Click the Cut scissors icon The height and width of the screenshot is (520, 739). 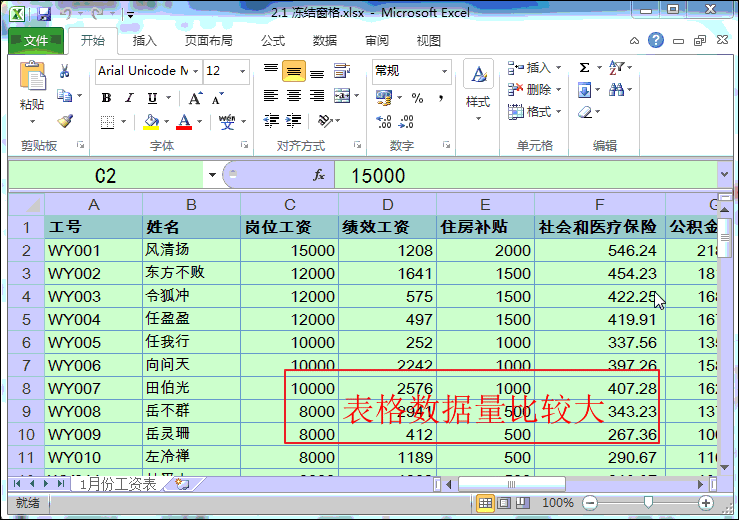[x=65, y=71]
